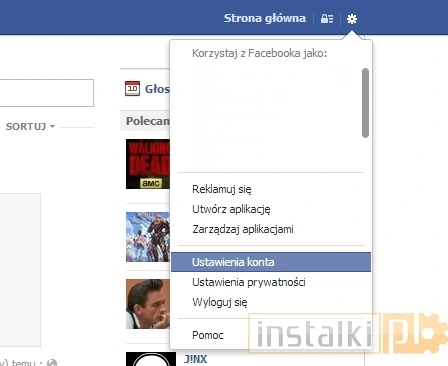The height and width of the screenshot is (366, 448).
Task: Open the privacy shortcuts lock icon
Action: point(327,19)
